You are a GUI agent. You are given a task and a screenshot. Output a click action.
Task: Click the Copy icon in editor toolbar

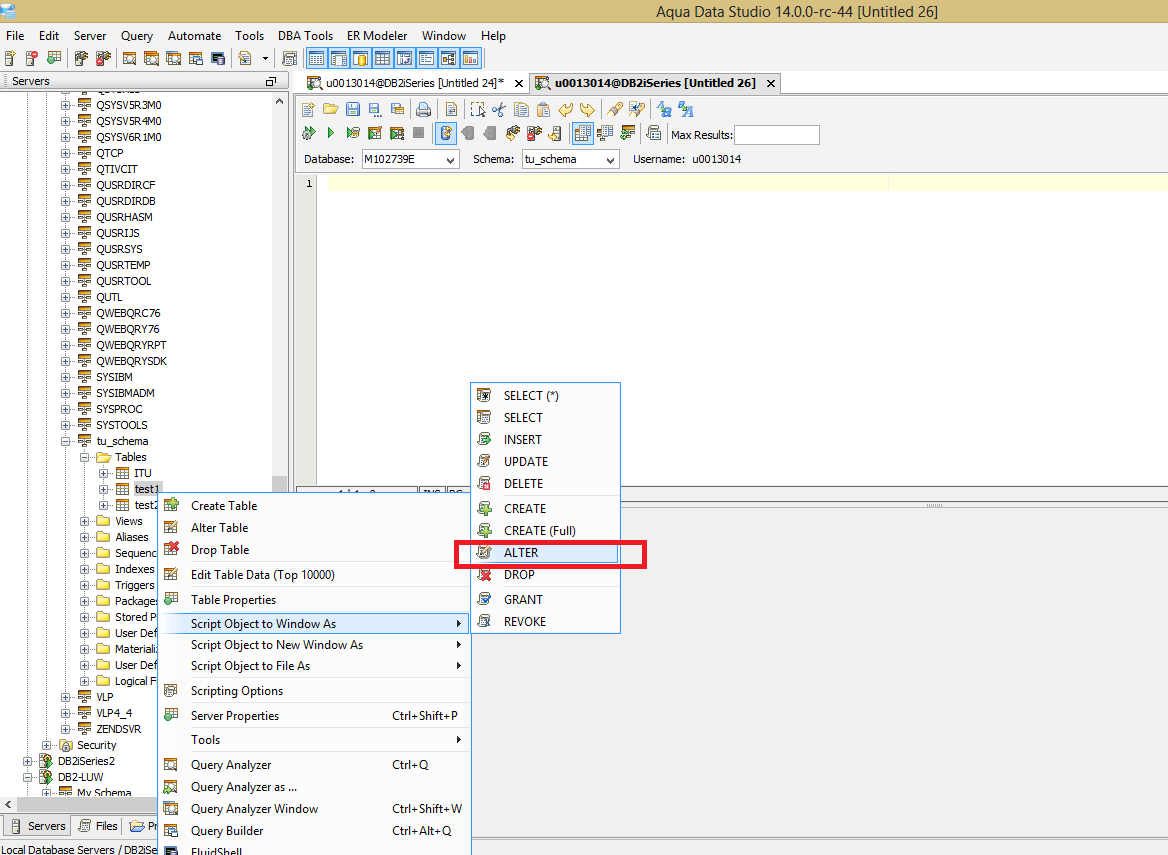pos(521,110)
